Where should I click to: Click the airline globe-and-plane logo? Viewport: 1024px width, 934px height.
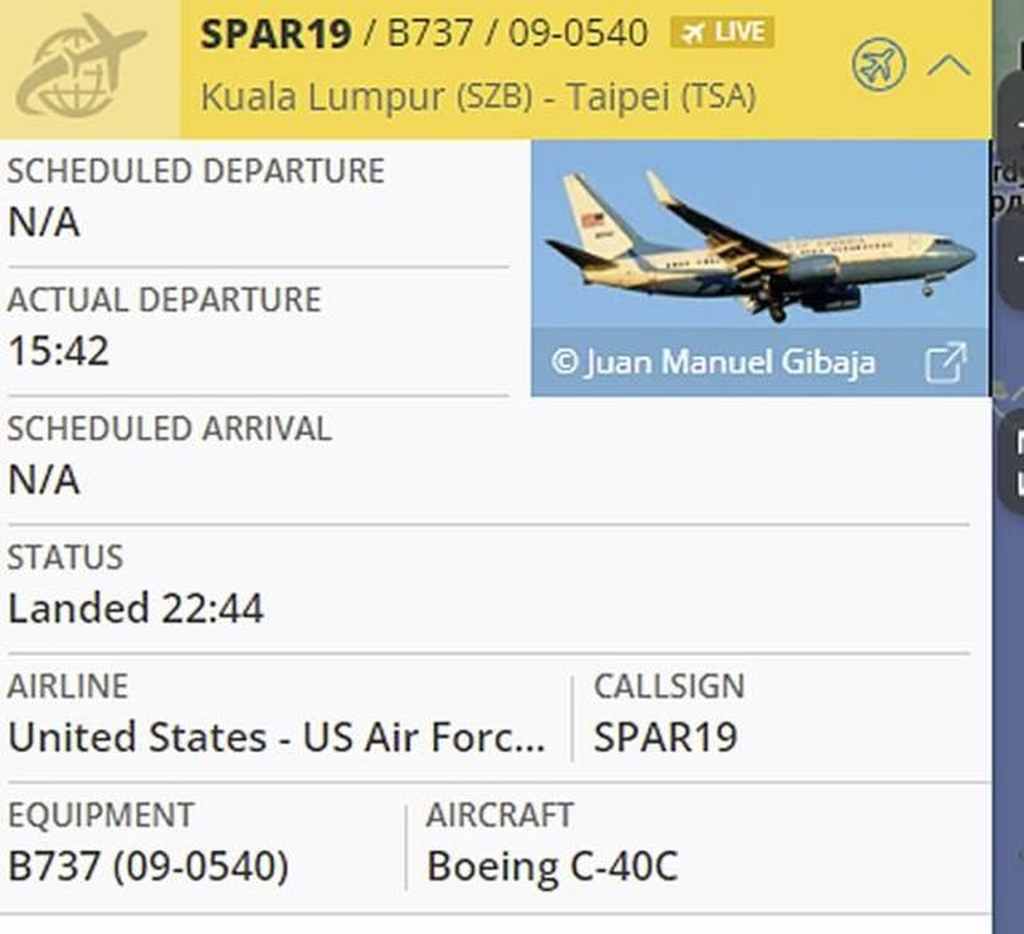click(x=82, y=68)
